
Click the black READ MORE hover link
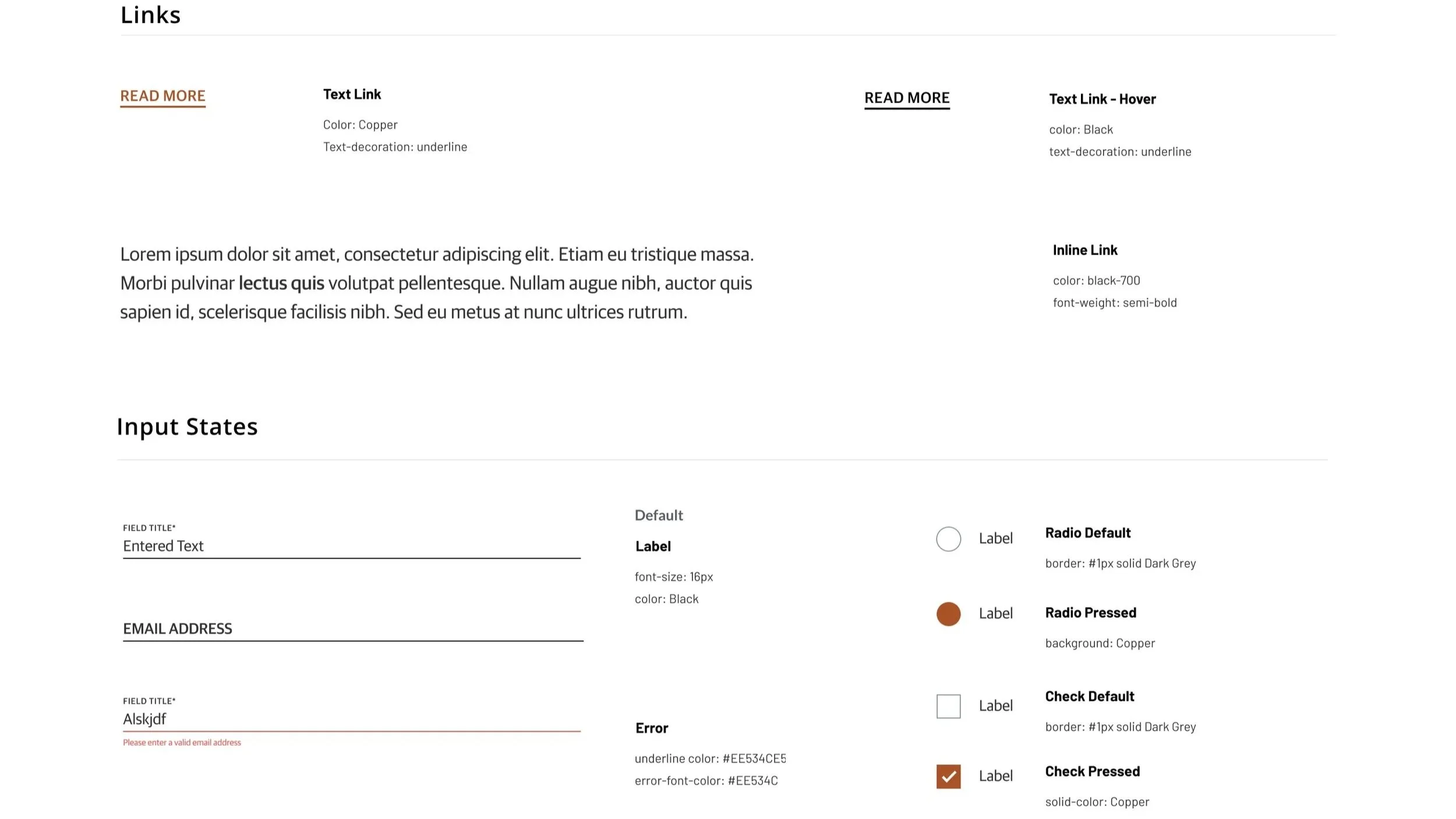pos(906,98)
